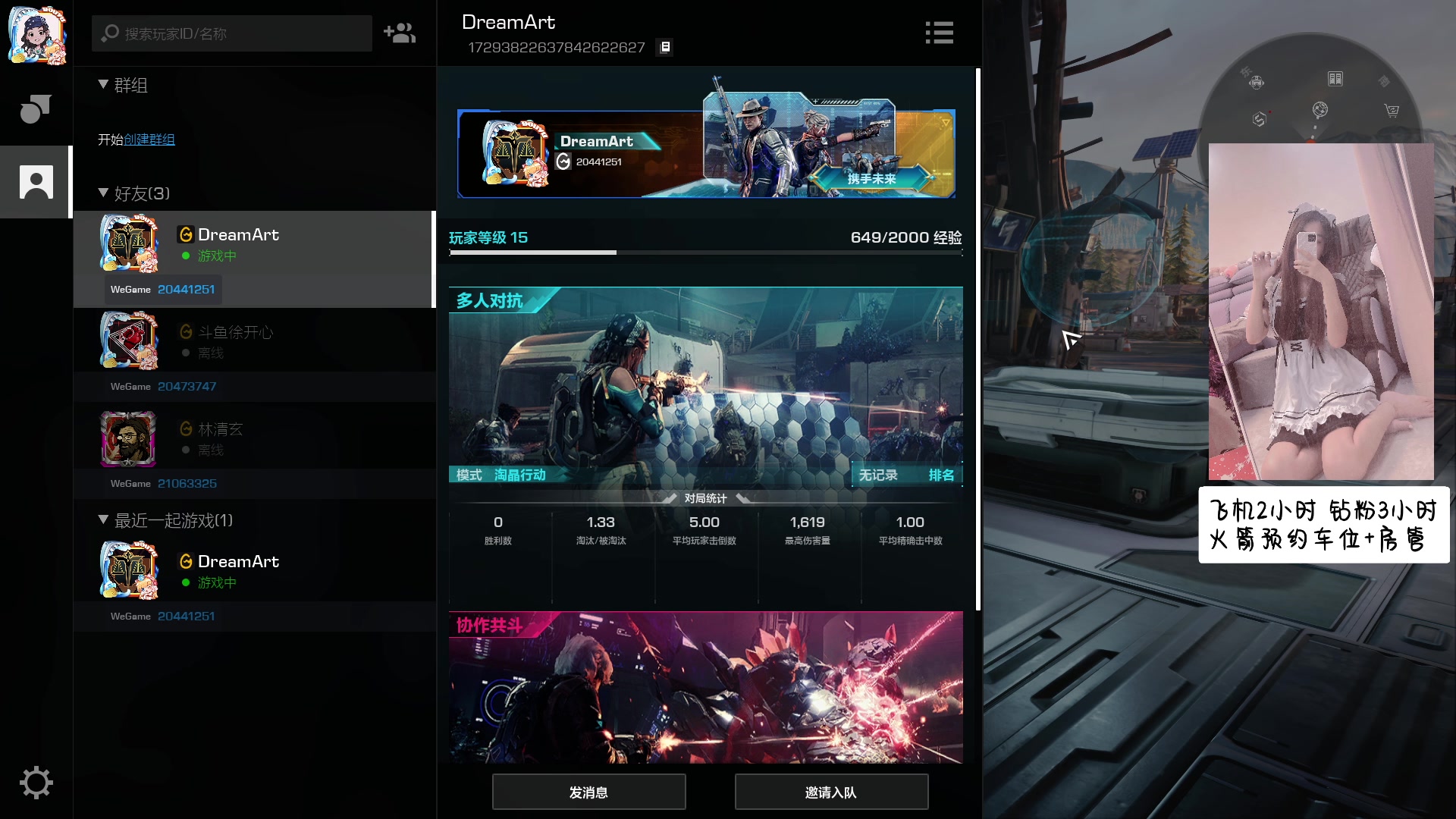The height and width of the screenshot is (819, 1456).
Task: Click the 创建群组 link
Action: click(149, 140)
